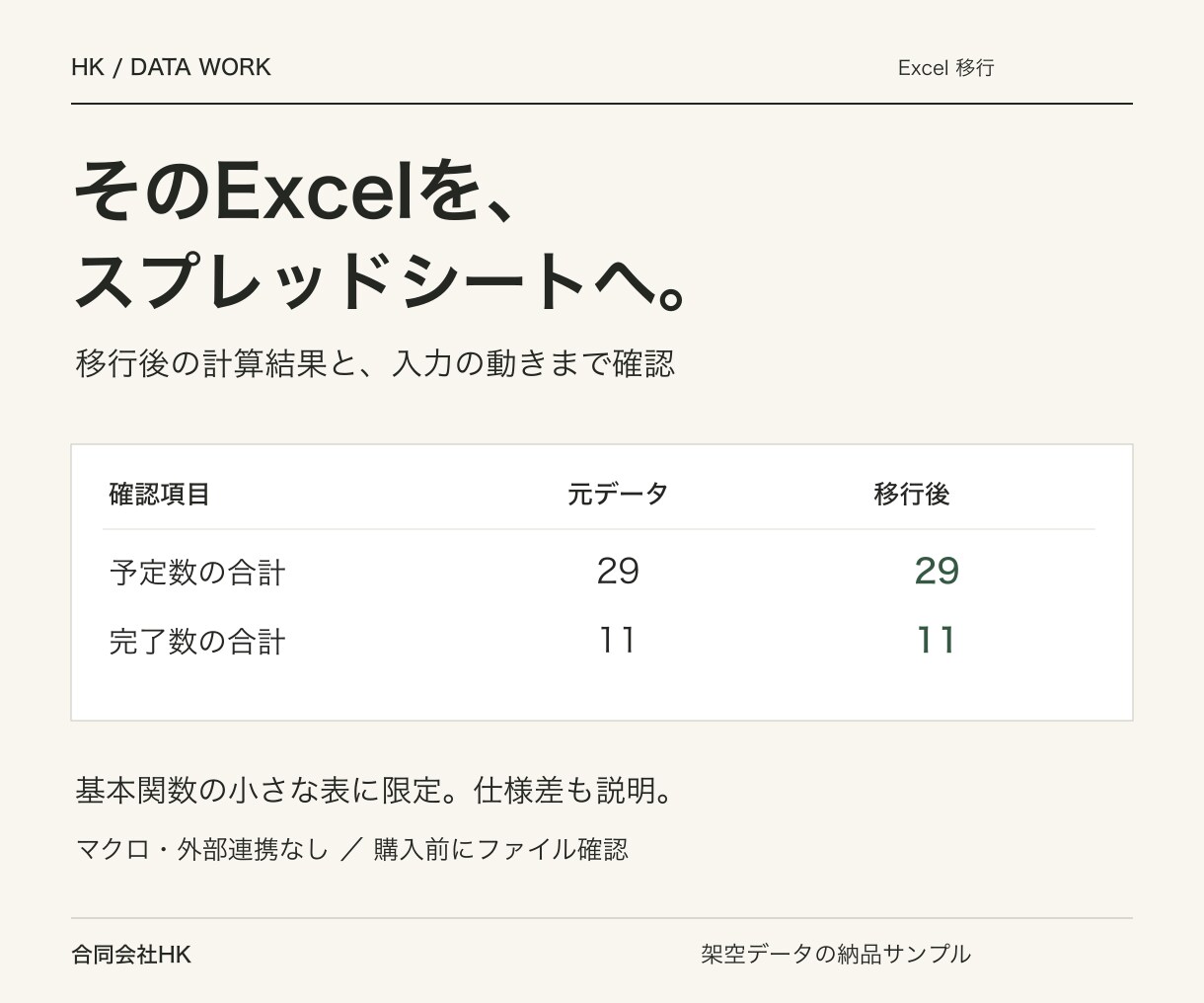Click the 元データ value 11
The width and height of the screenshot is (1204, 1003).
pos(618,640)
